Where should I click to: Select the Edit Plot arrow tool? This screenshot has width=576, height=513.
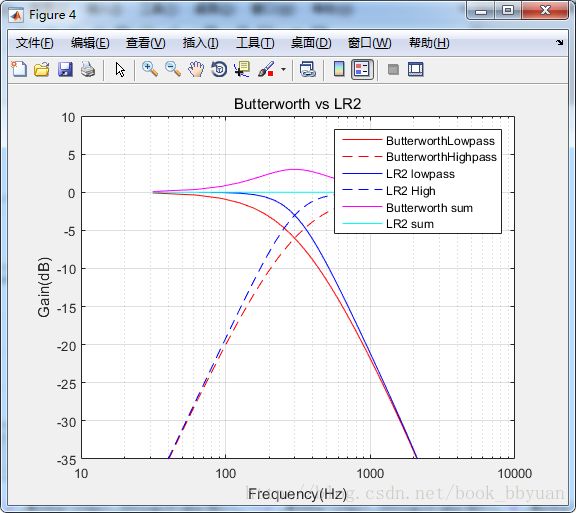point(120,69)
